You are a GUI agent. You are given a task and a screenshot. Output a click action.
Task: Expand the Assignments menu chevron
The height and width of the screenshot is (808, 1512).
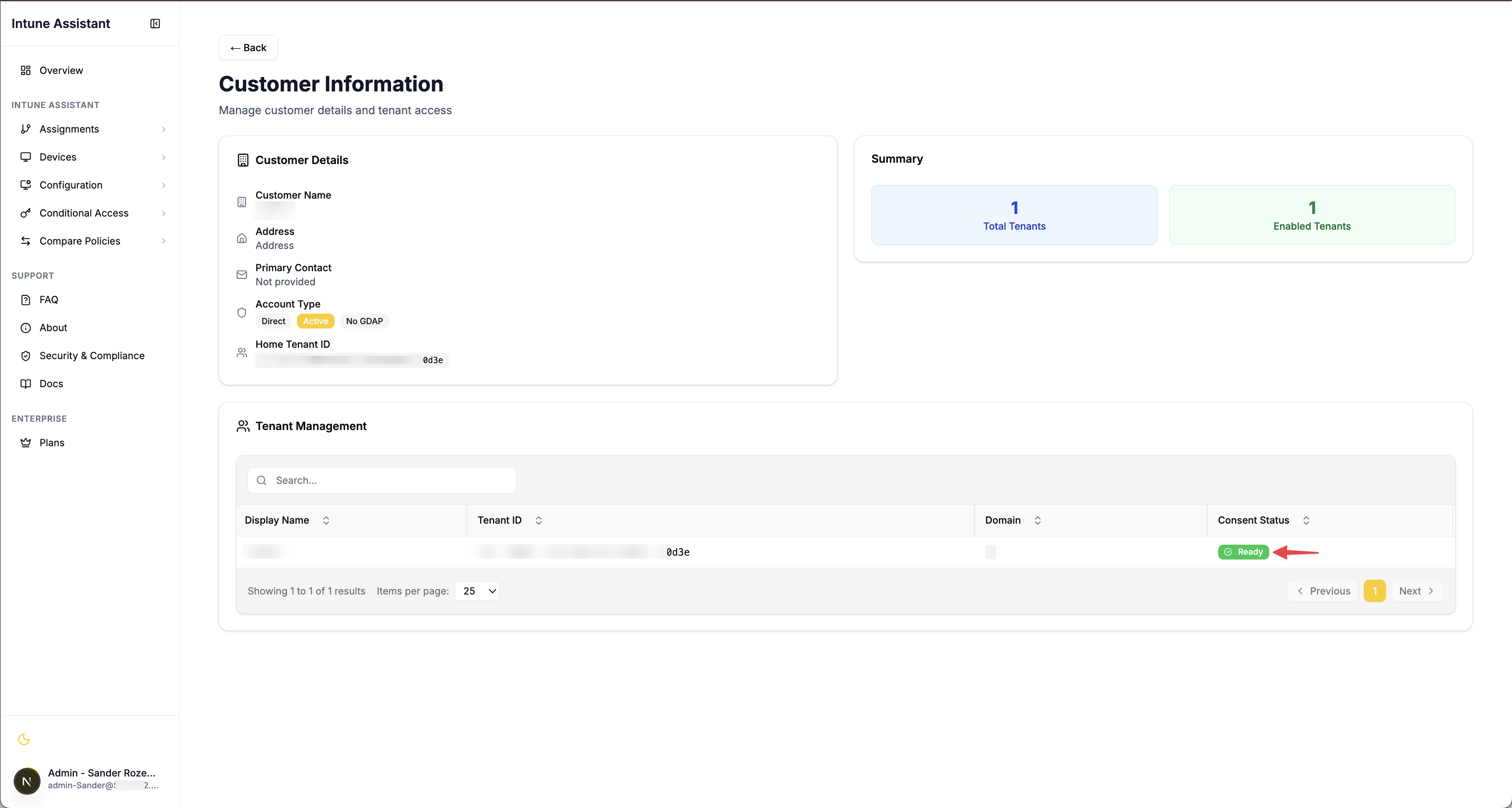pyautogui.click(x=163, y=129)
